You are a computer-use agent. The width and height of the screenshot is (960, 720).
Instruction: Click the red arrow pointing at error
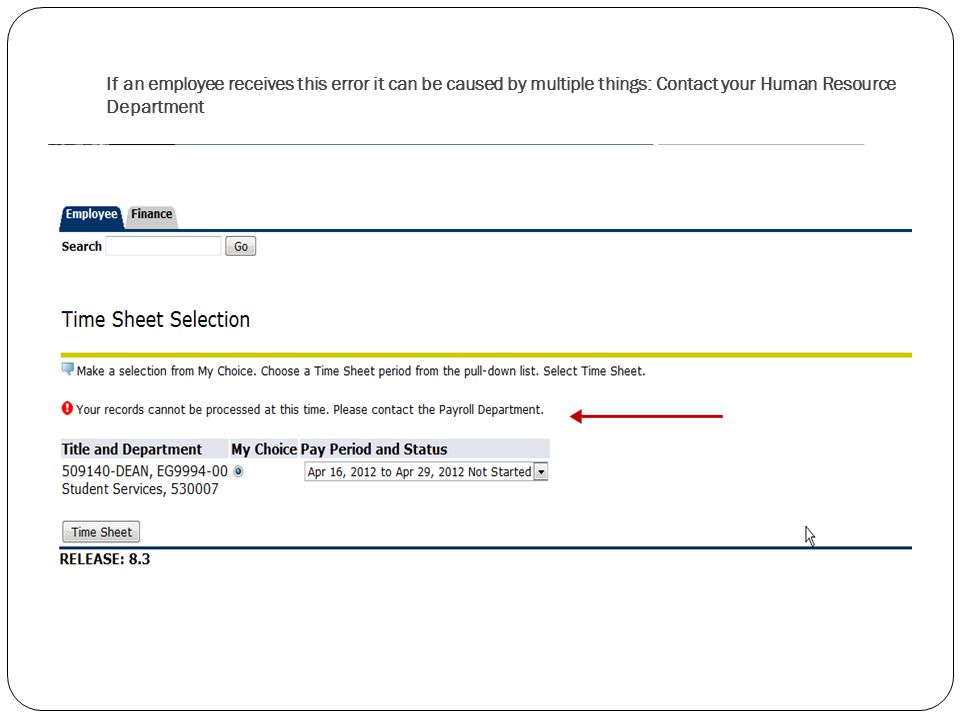646,416
